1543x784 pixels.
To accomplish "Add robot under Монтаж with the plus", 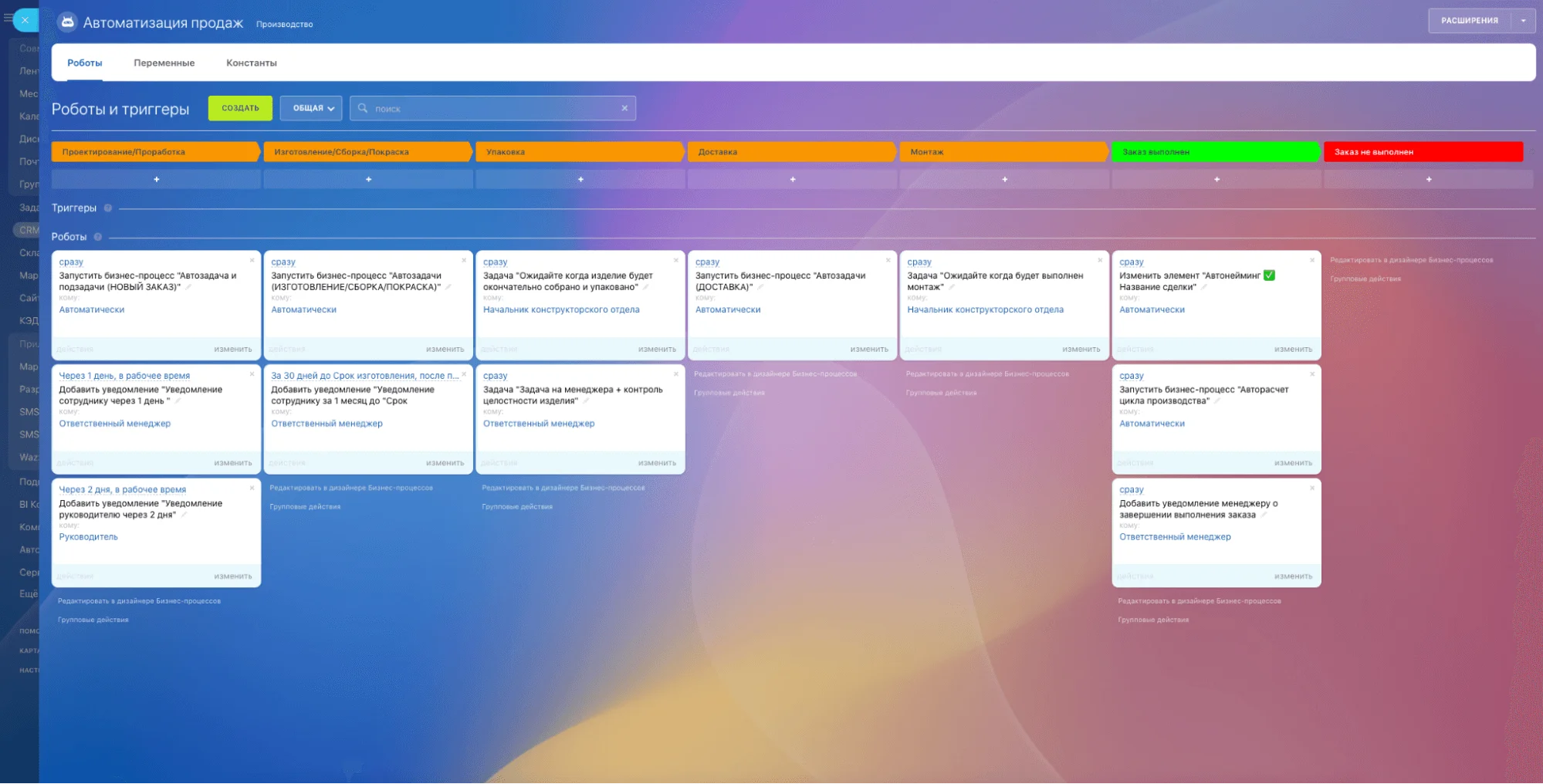I will tap(1005, 179).
